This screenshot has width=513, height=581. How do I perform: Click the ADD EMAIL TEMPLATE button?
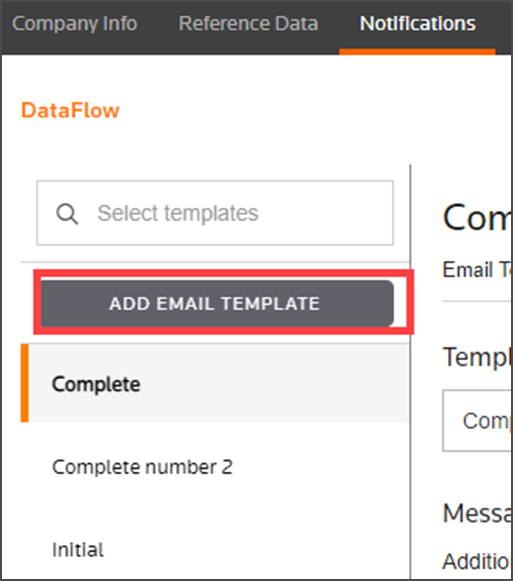point(217,303)
